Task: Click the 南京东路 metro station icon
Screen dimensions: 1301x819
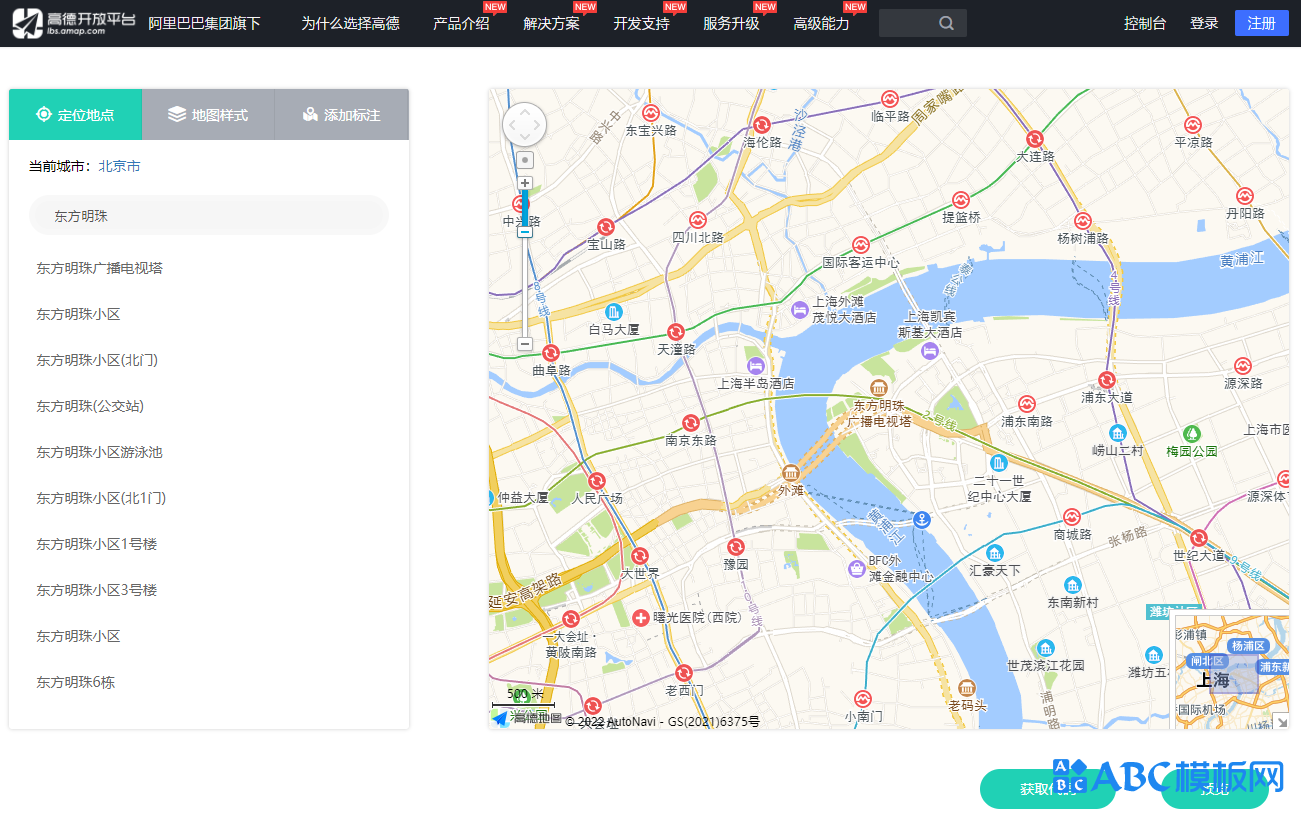Action: [x=690, y=423]
